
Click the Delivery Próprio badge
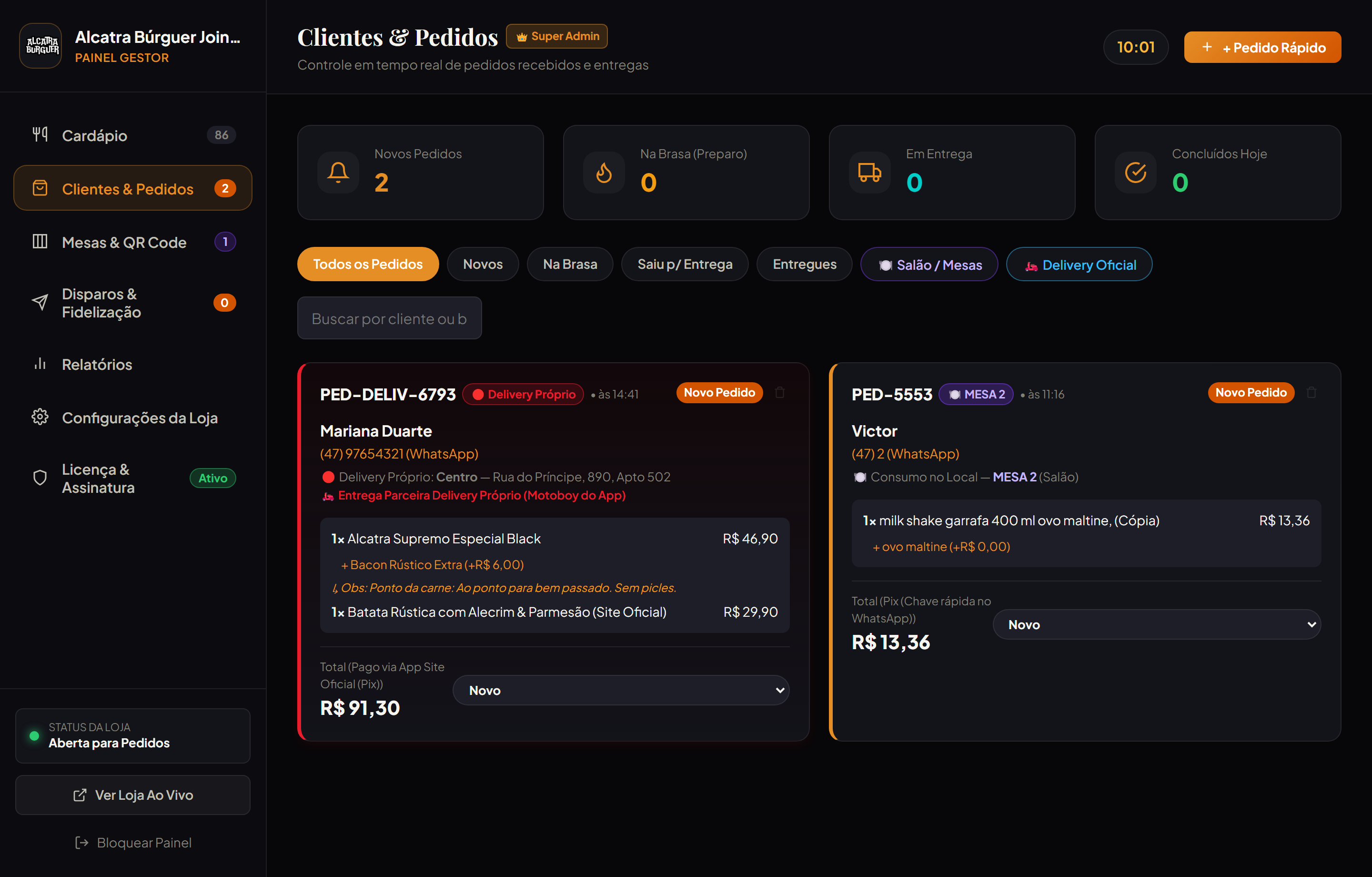523,394
